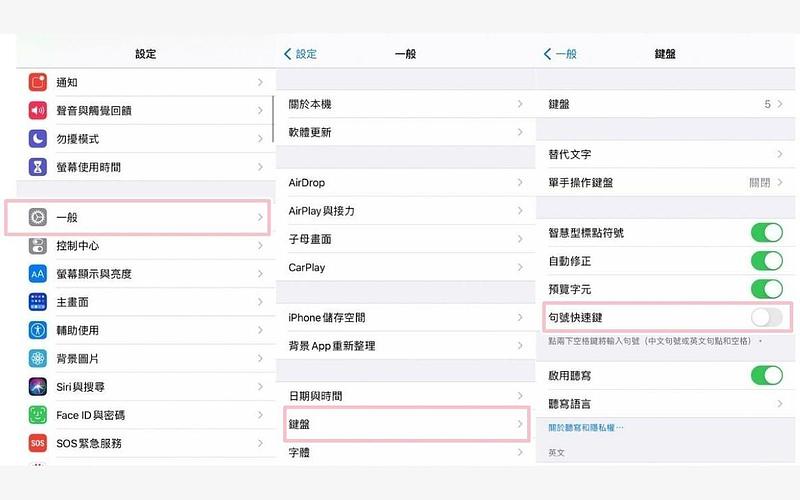Tap the Siri與搜尋 icon
This screenshot has width=800, height=500.
coord(38,386)
